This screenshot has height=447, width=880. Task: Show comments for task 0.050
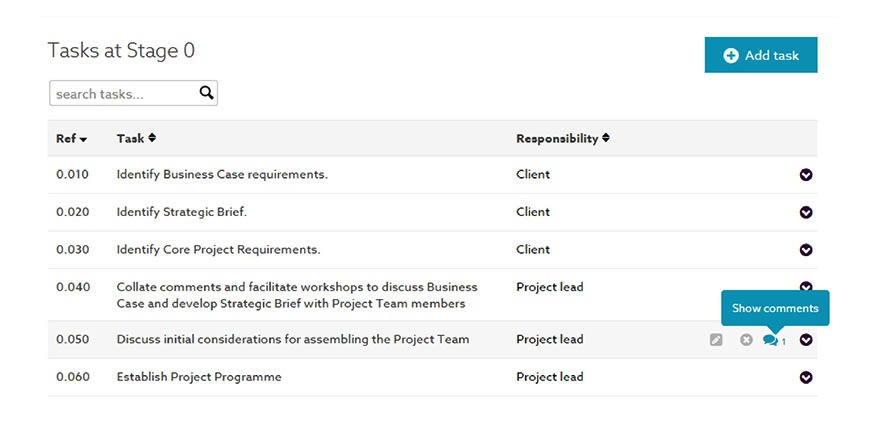pyautogui.click(x=772, y=340)
